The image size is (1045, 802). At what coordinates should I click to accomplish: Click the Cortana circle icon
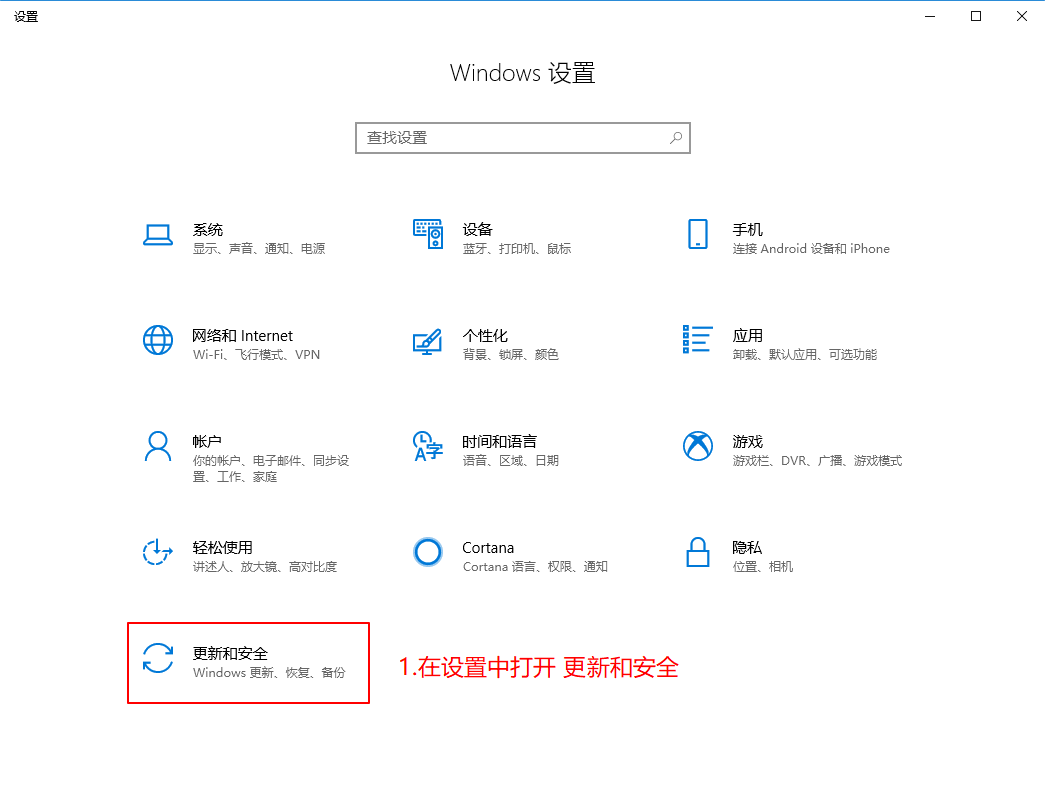coord(428,552)
